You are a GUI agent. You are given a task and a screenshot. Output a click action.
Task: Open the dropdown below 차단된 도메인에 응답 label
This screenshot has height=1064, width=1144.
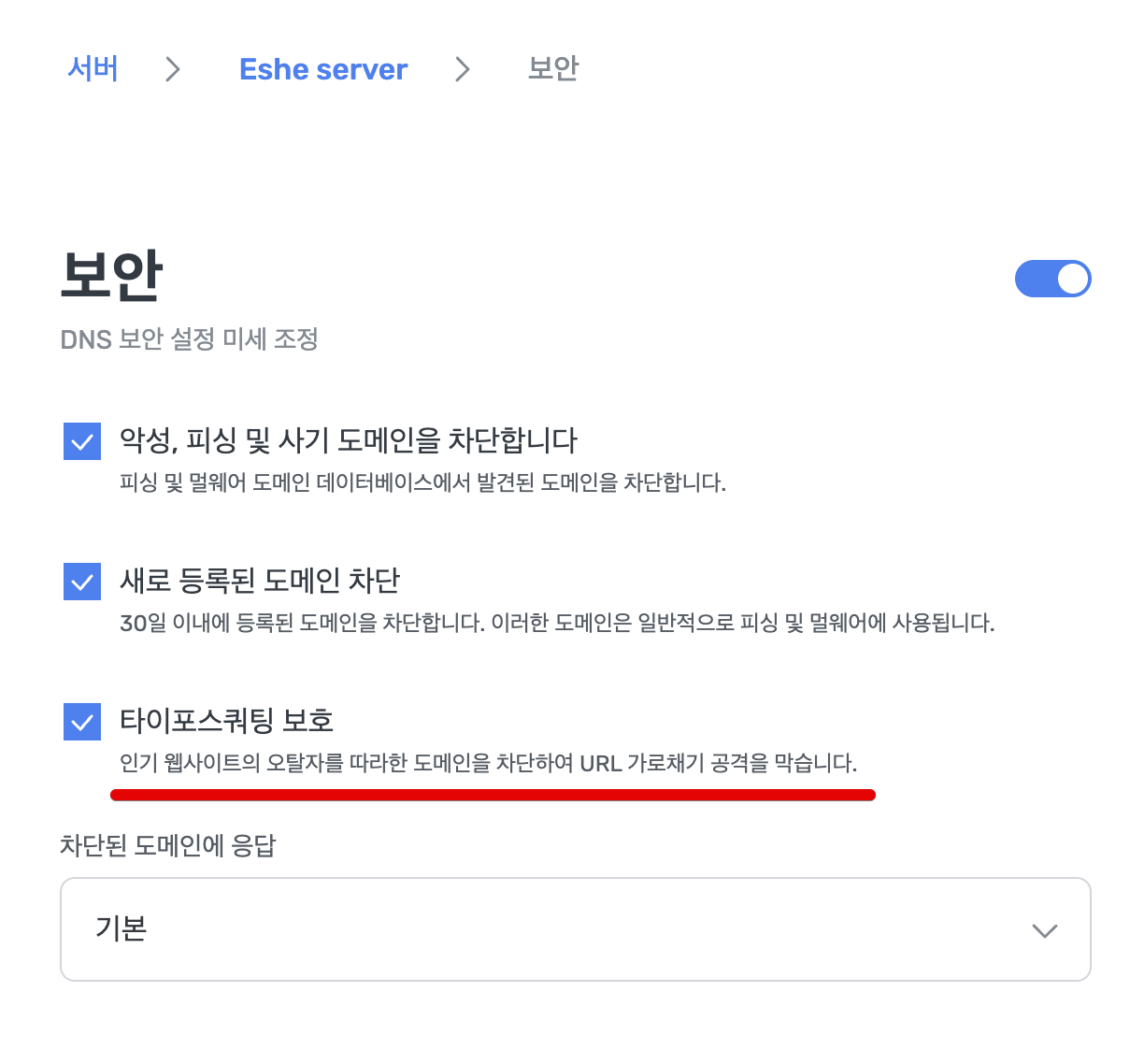pyautogui.click(x=575, y=930)
